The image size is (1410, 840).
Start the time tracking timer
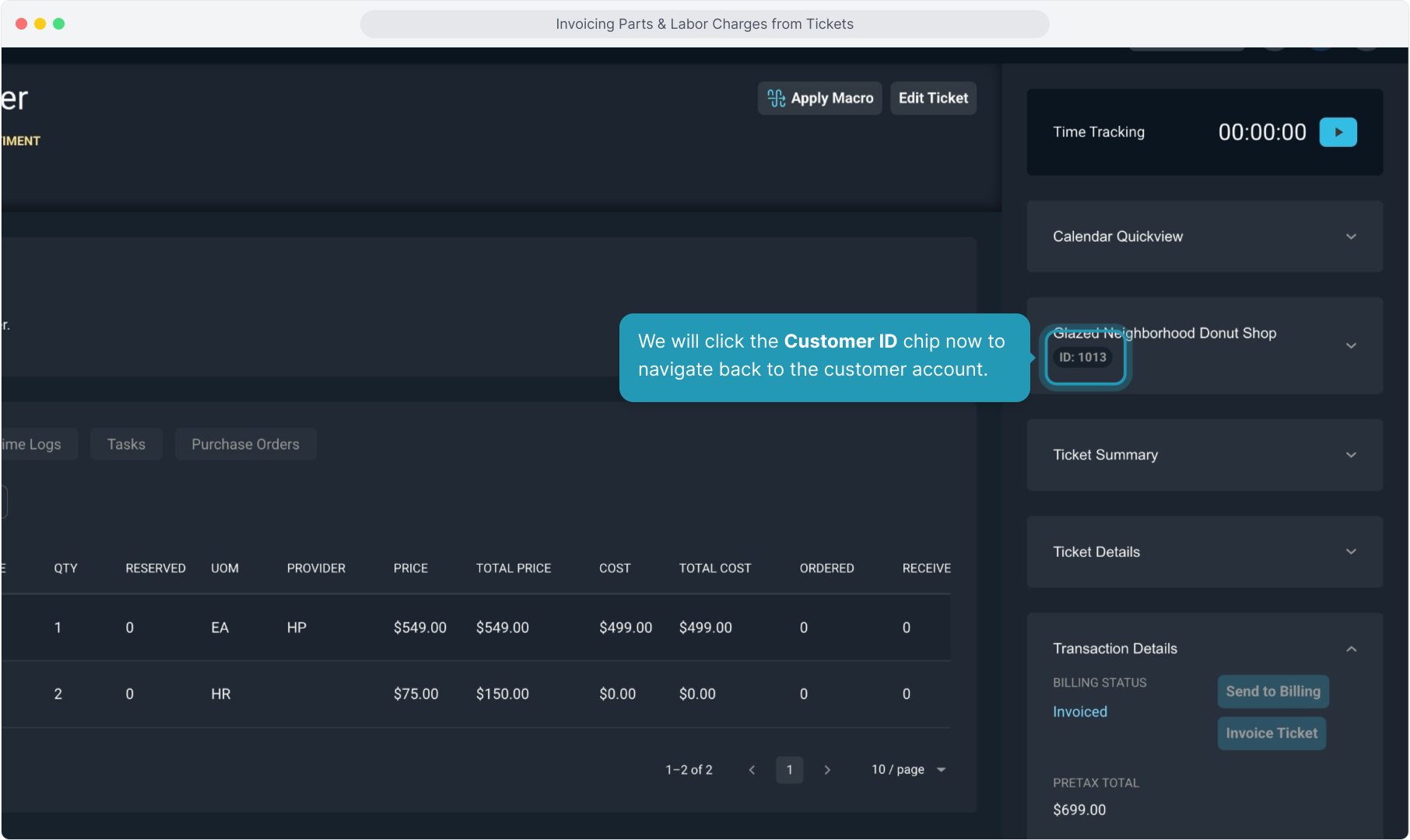point(1338,132)
